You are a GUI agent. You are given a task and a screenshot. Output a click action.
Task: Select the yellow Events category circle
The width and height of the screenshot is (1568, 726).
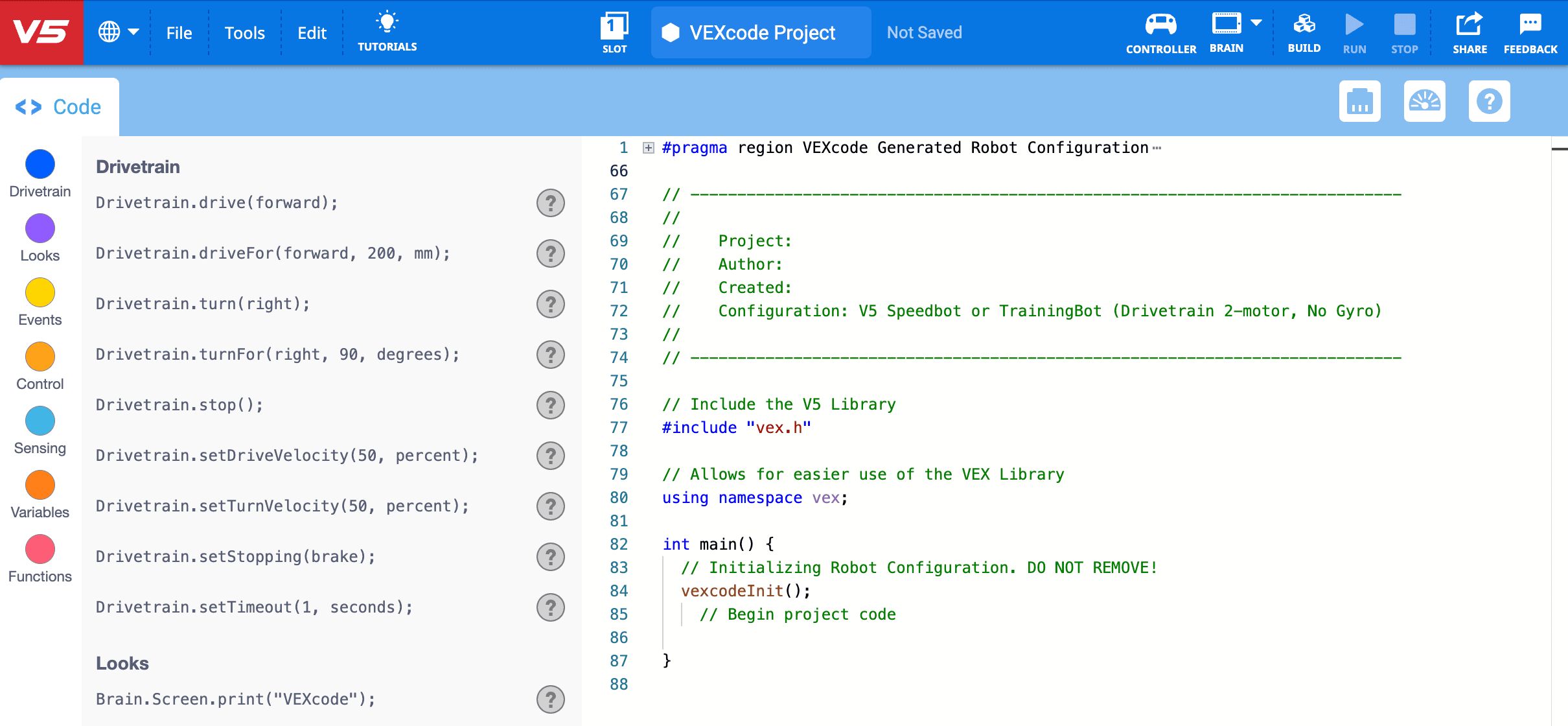(40, 292)
